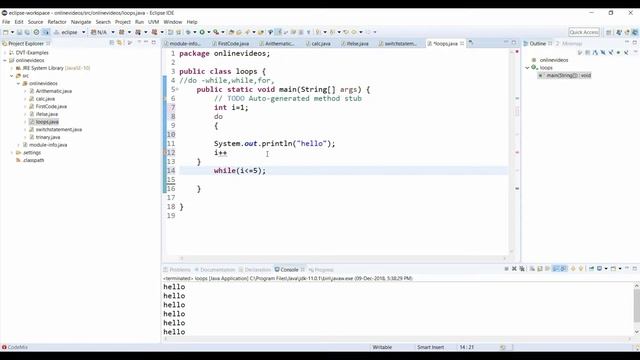The image size is (640, 360).
Task: Fold main method at line 5
Action: 177,89
